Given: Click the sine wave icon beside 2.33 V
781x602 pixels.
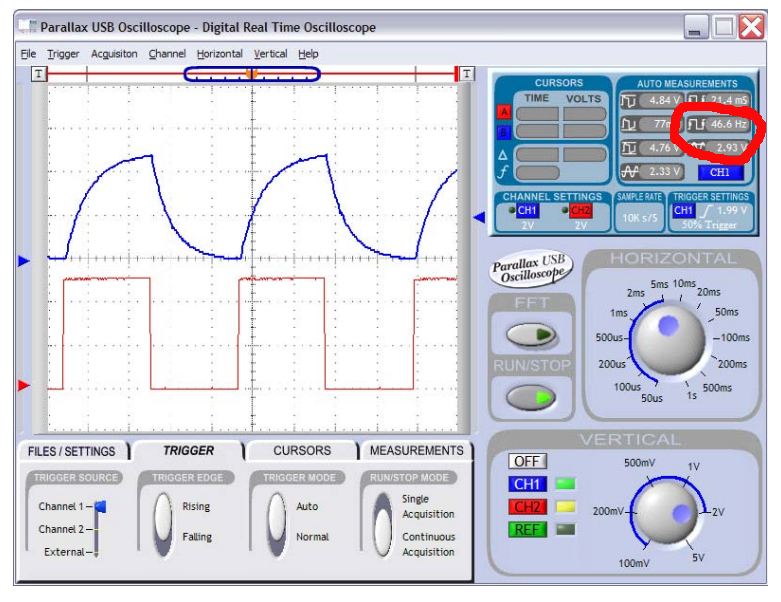Looking at the screenshot, I should 629,172.
